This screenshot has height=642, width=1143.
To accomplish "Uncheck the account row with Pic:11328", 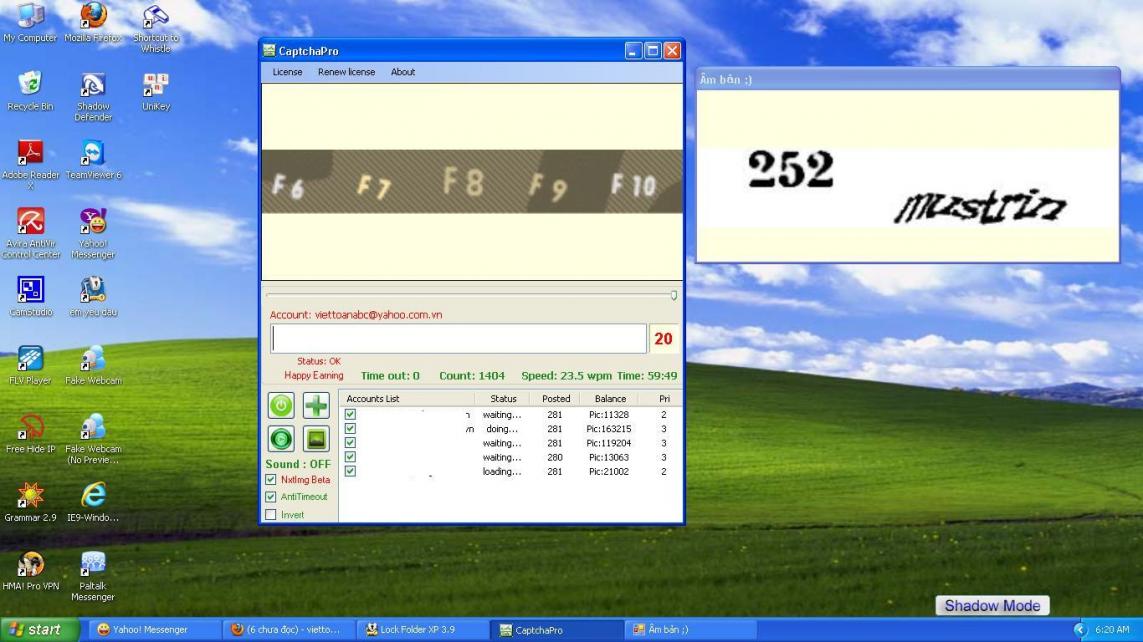I will tap(351, 415).
